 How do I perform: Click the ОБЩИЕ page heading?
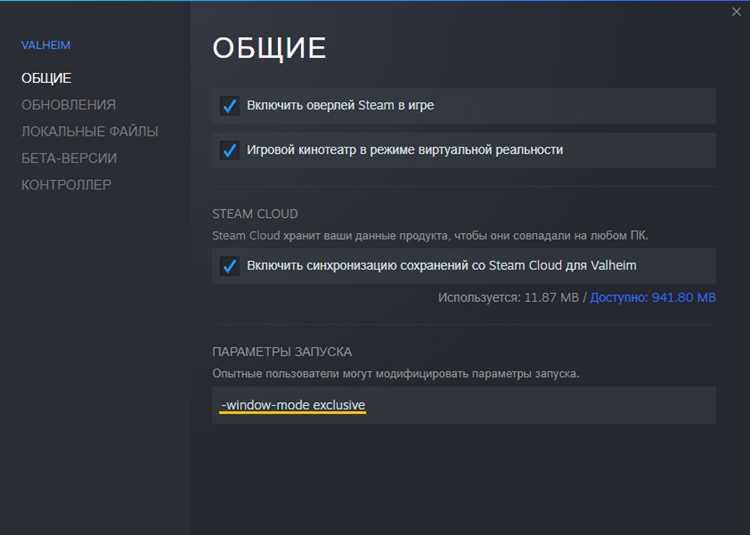click(269, 48)
